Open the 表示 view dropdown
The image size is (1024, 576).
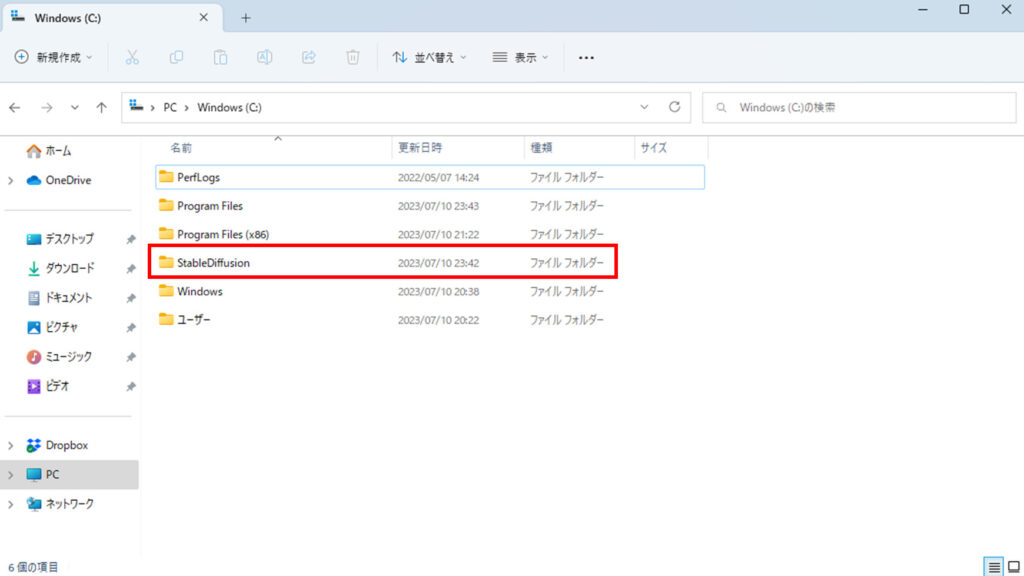tap(520, 57)
